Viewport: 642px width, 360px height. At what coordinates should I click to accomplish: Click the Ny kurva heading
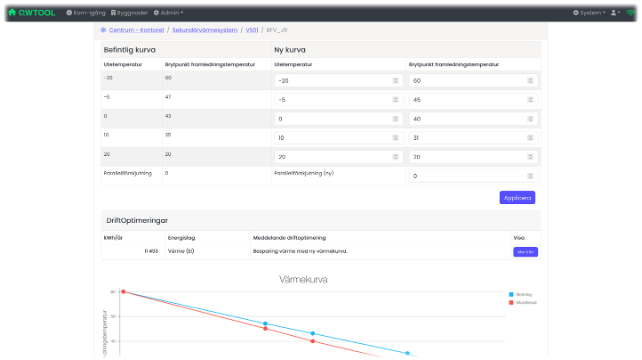pos(290,50)
